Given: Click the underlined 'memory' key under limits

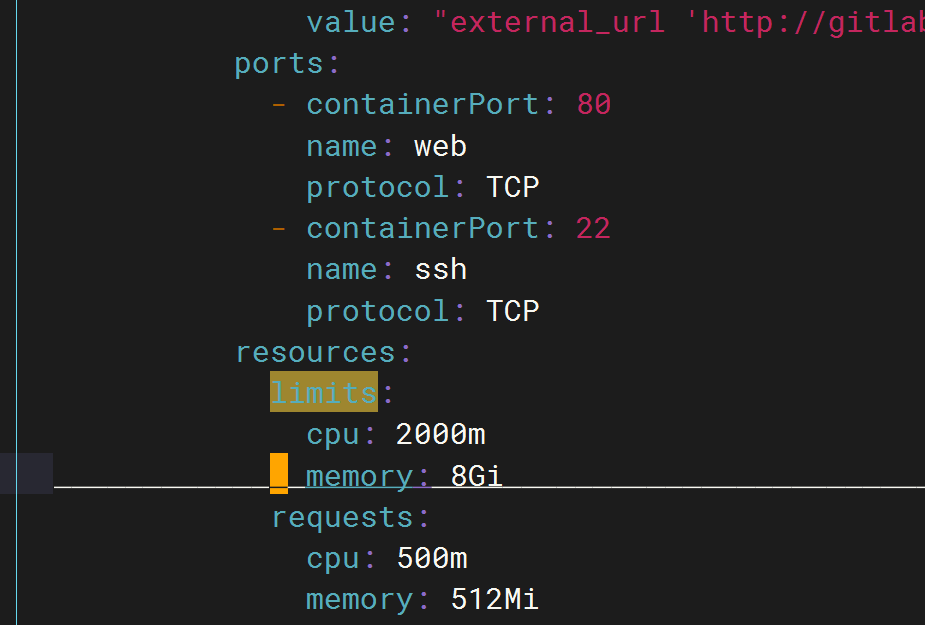Looking at the screenshot, I should (359, 477).
